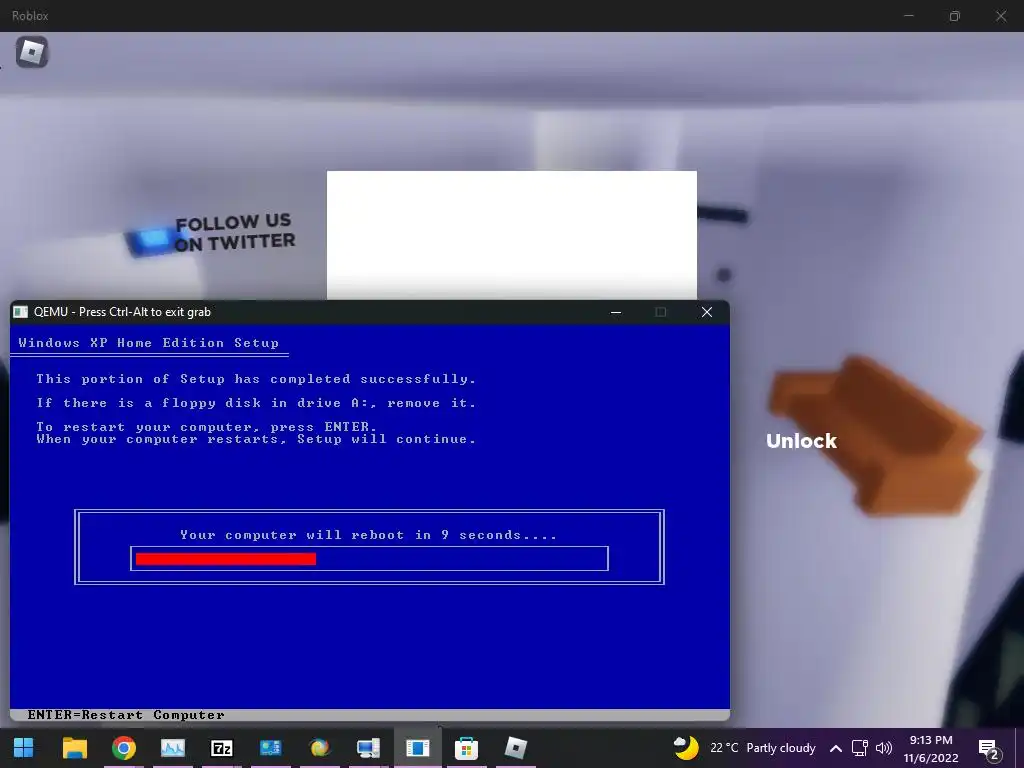Open the blue control panel taskbar icon

[270, 748]
